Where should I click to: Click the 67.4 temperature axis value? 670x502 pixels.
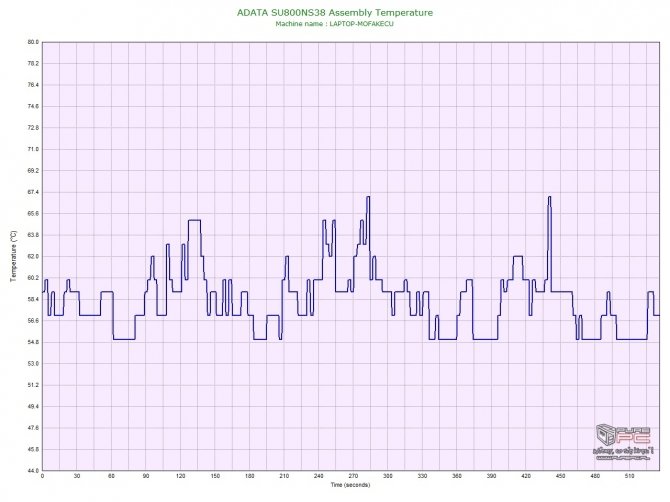[33, 192]
